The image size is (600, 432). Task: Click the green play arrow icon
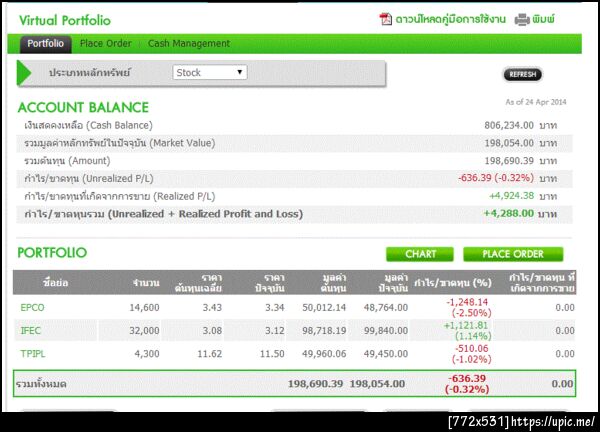pyautogui.click(x=24, y=73)
